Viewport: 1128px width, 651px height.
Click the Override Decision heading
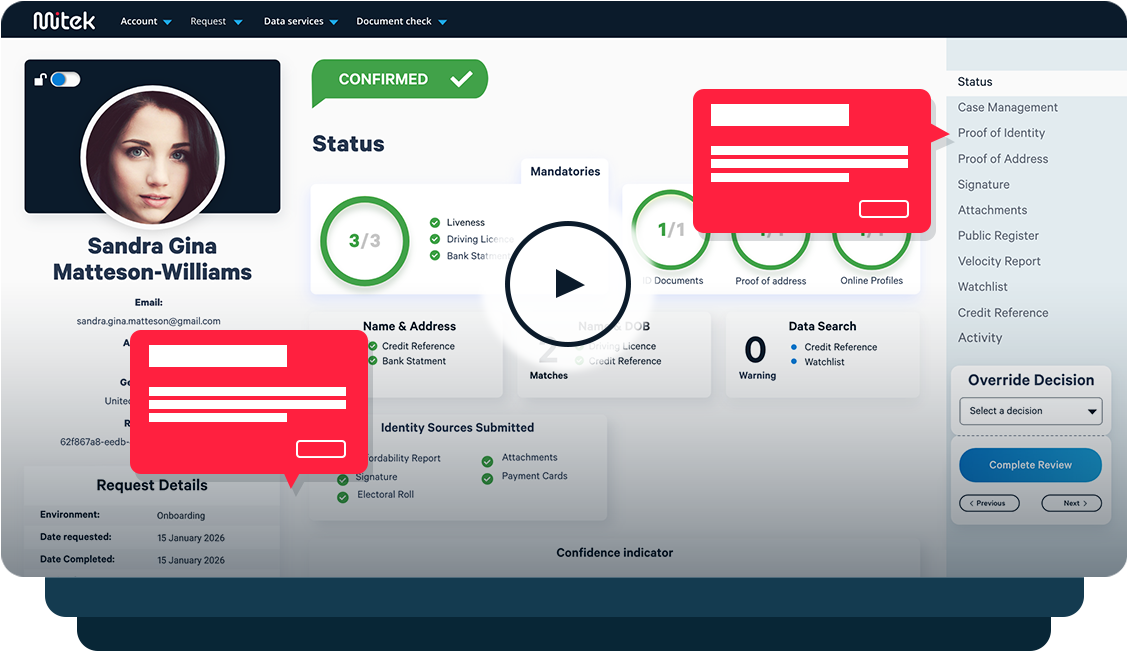[1030, 381]
